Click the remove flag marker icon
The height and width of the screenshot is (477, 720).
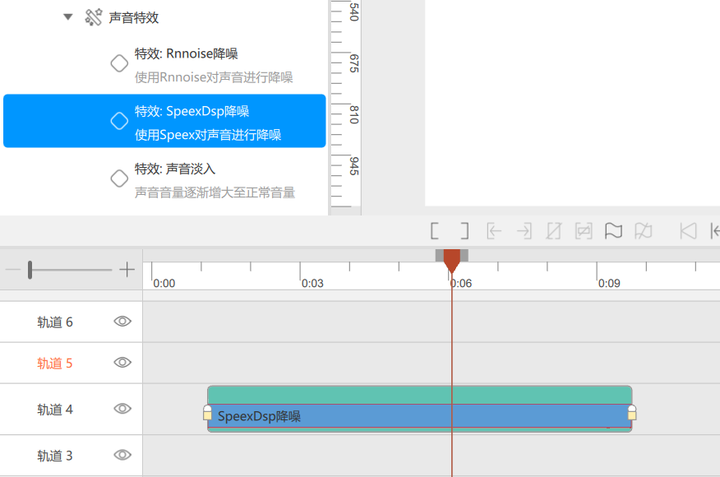643,231
